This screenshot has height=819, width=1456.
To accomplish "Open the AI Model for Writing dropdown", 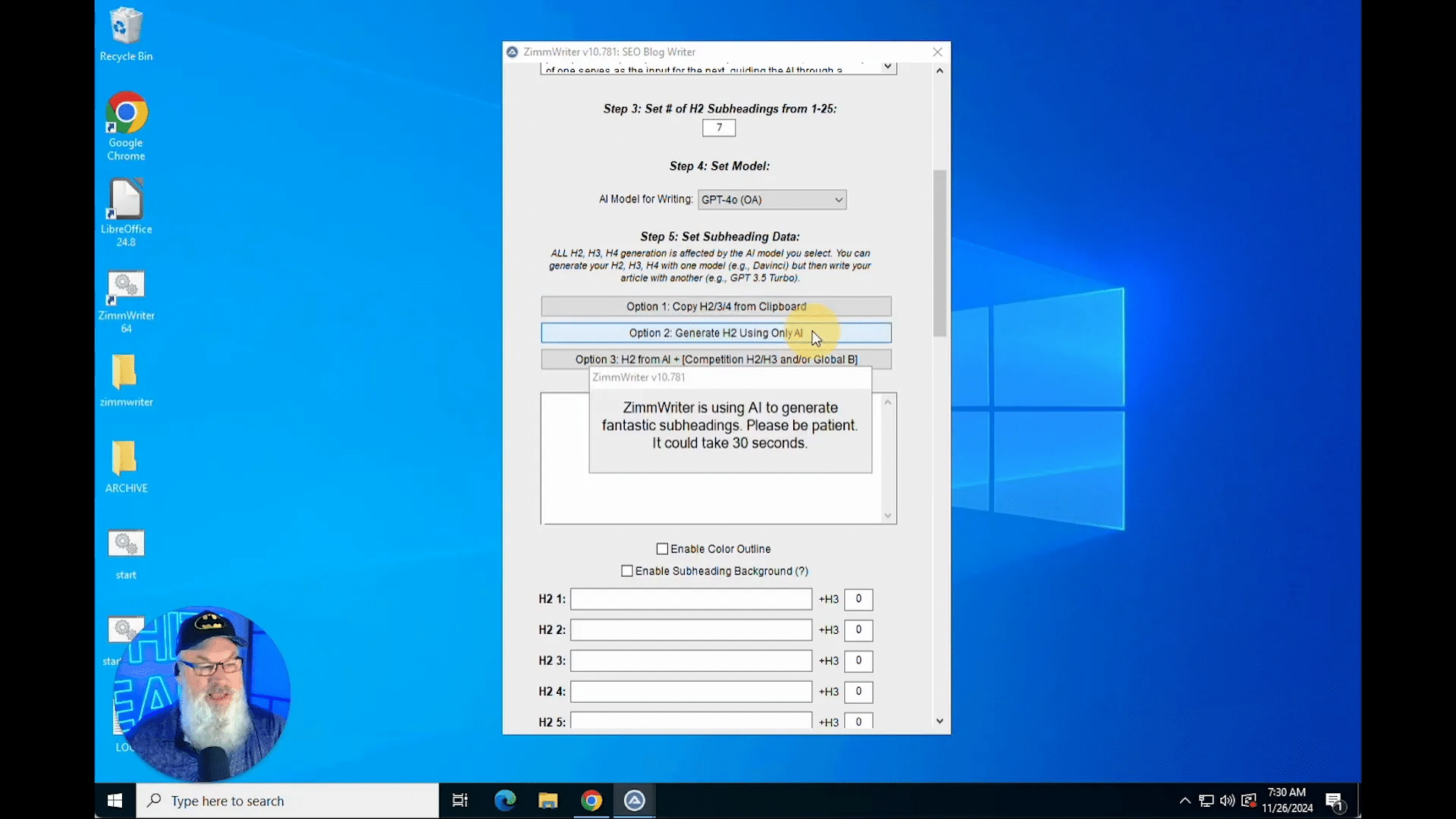I will point(772,199).
